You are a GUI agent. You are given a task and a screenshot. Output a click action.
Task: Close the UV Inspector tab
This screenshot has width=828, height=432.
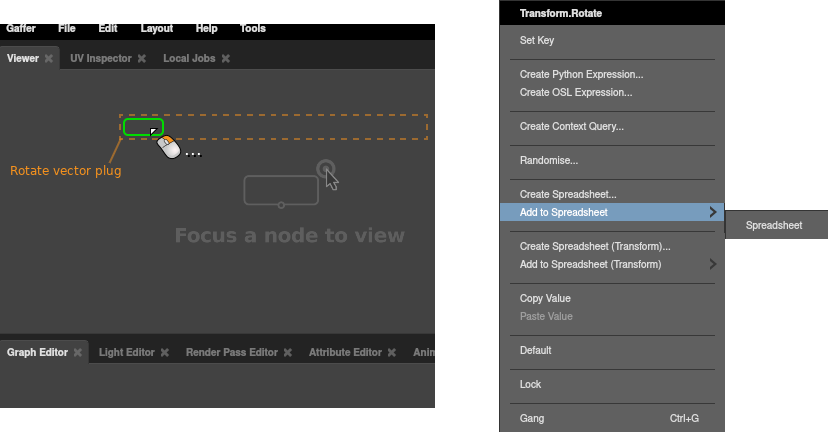(x=141, y=59)
